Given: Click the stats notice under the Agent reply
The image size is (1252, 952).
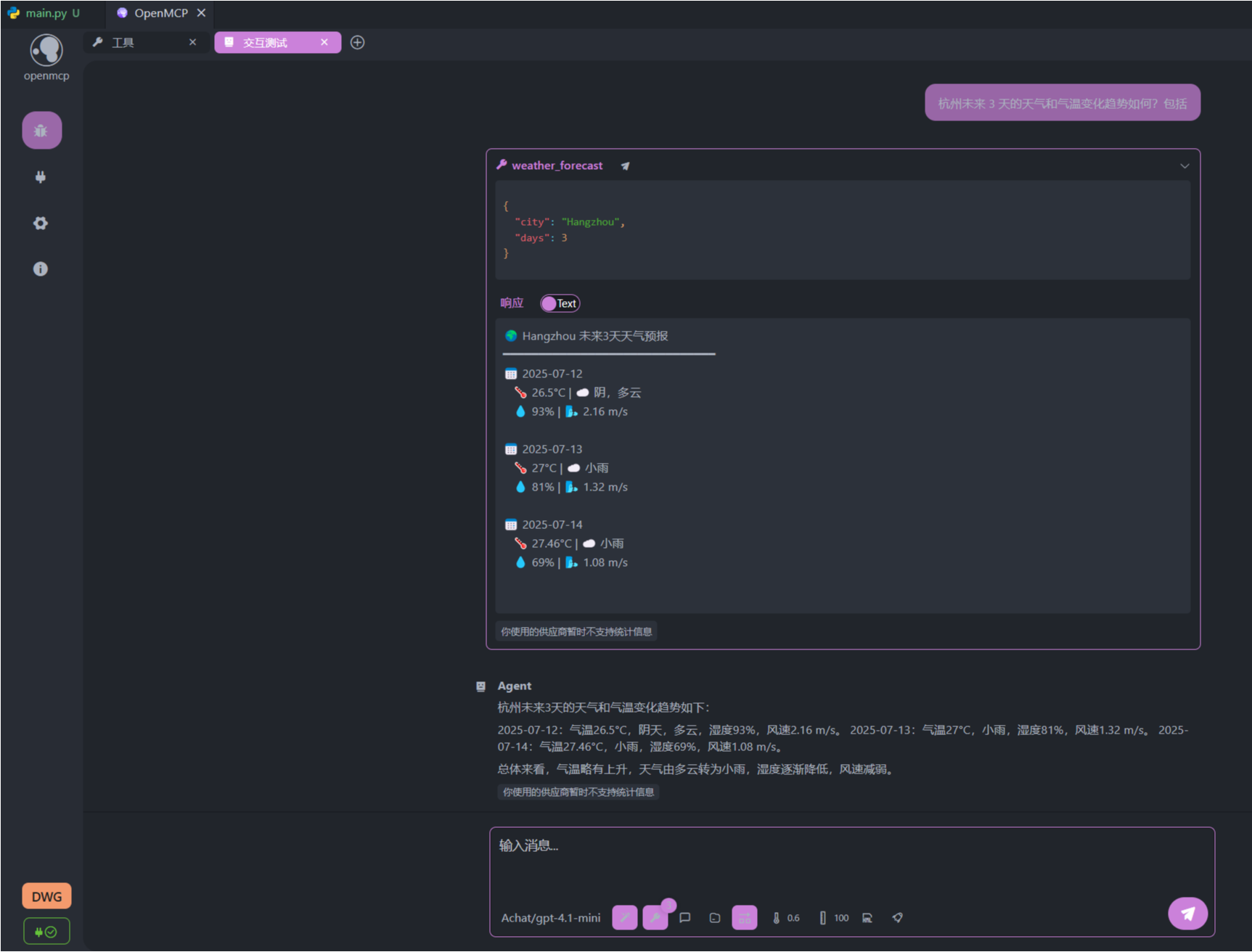Looking at the screenshot, I should click(578, 792).
